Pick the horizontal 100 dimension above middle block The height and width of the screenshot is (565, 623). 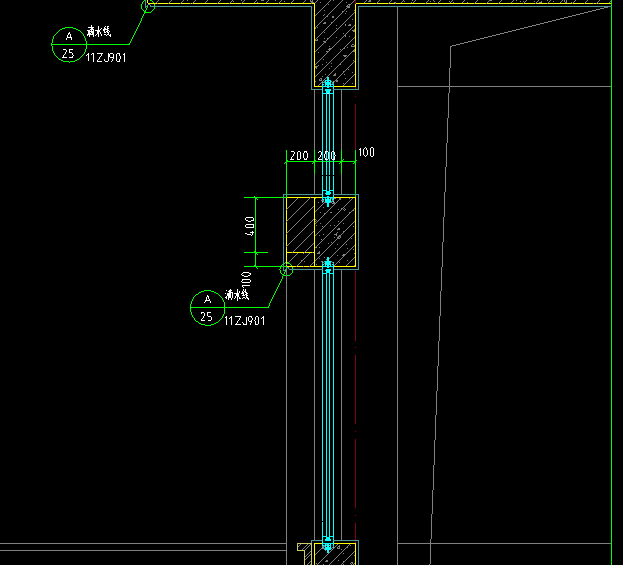tap(366, 153)
